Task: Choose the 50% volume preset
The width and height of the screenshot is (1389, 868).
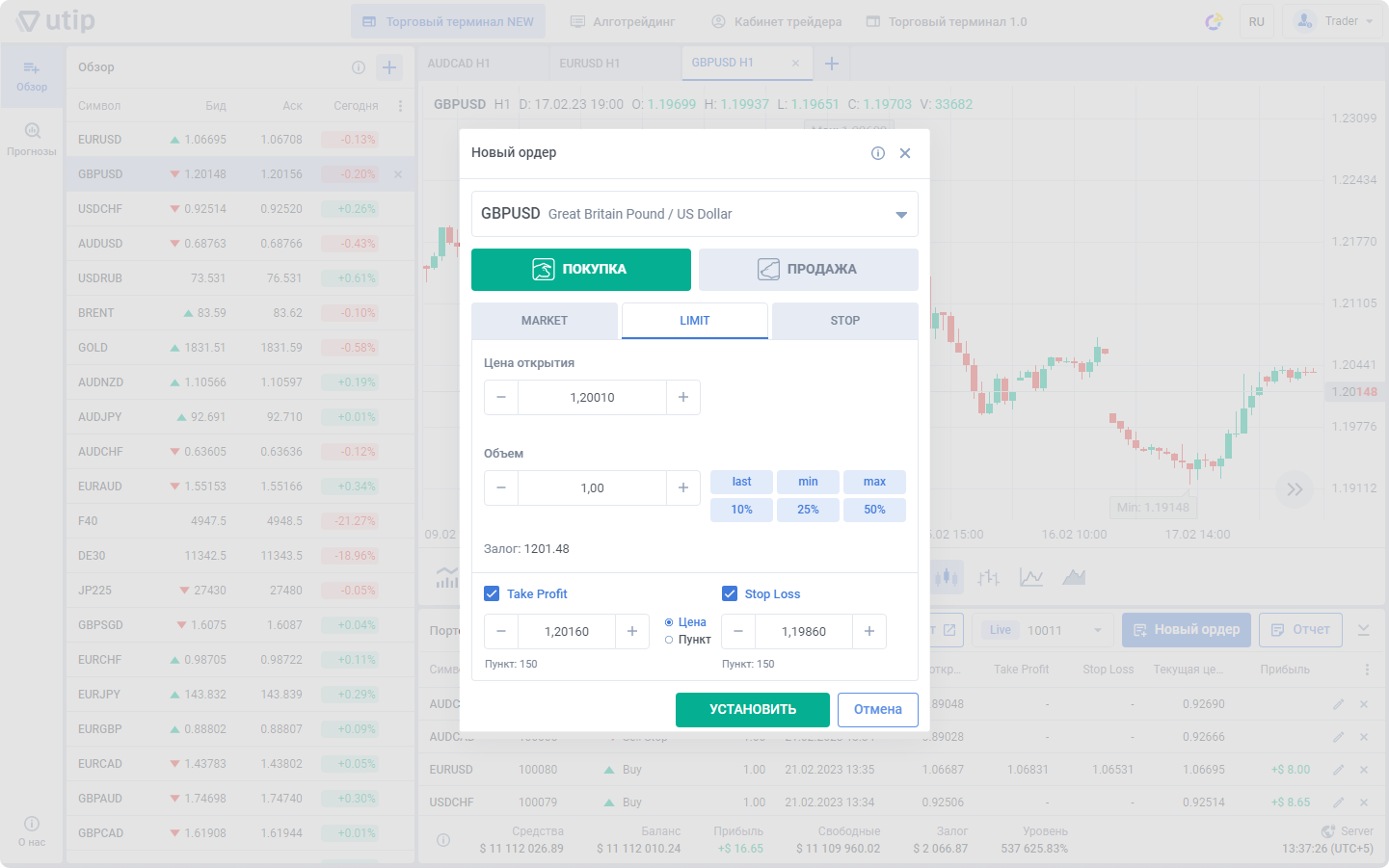Action: 874,510
